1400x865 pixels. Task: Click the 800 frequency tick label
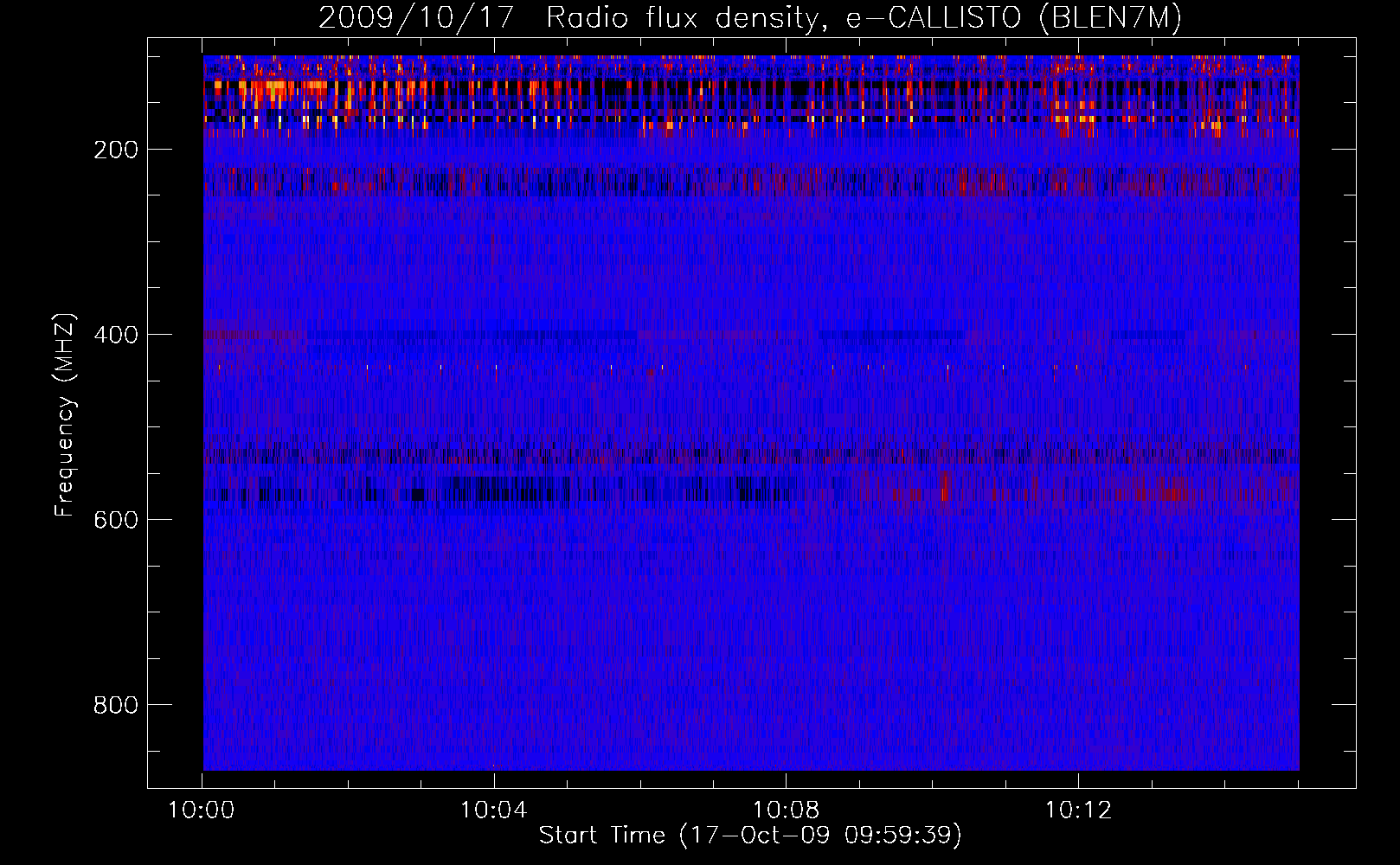tap(116, 705)
